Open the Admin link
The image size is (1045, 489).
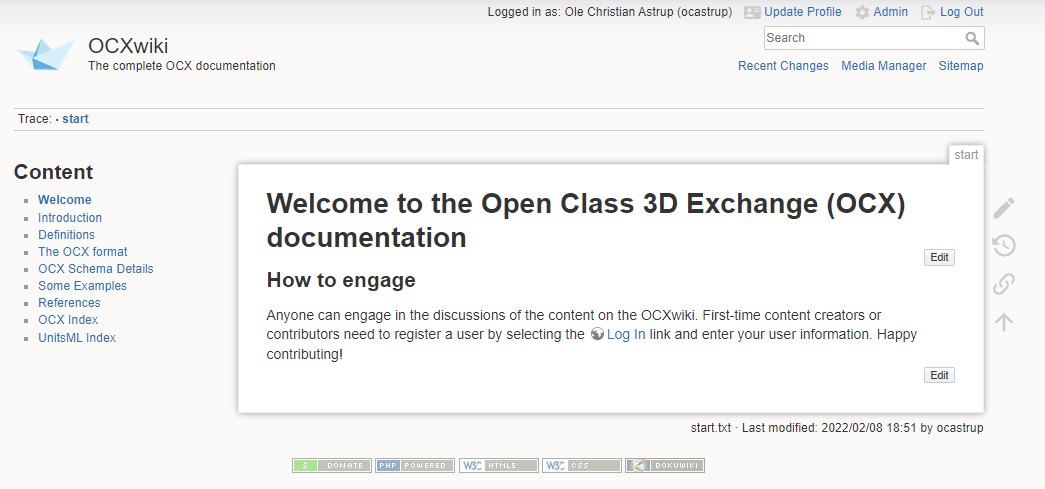[890, 12]
